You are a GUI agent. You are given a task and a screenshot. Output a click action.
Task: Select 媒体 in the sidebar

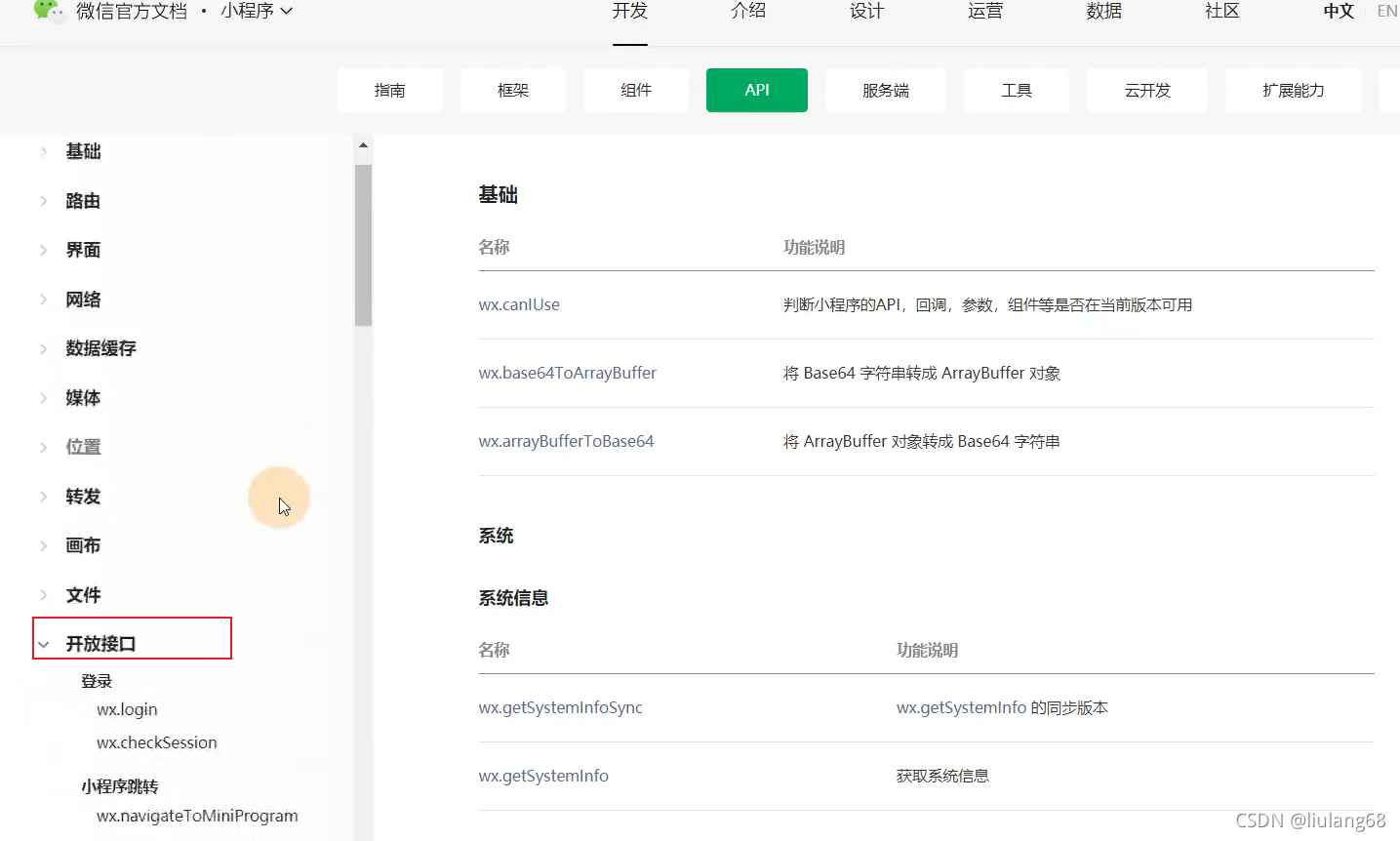[x=83, y=398]
